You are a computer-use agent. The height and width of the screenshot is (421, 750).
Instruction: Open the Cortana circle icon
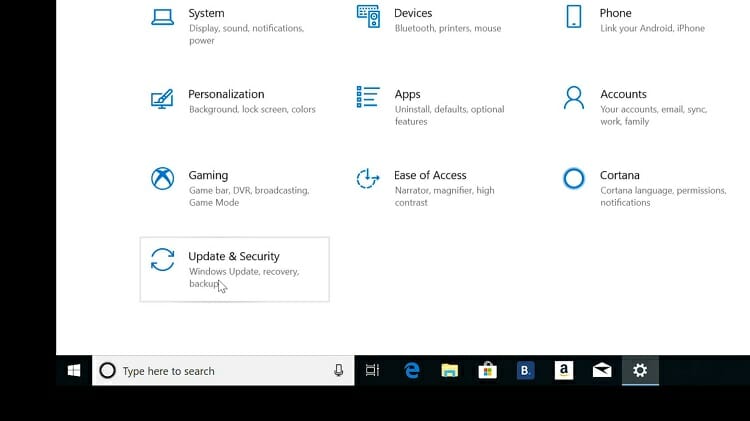coord(574,178)
